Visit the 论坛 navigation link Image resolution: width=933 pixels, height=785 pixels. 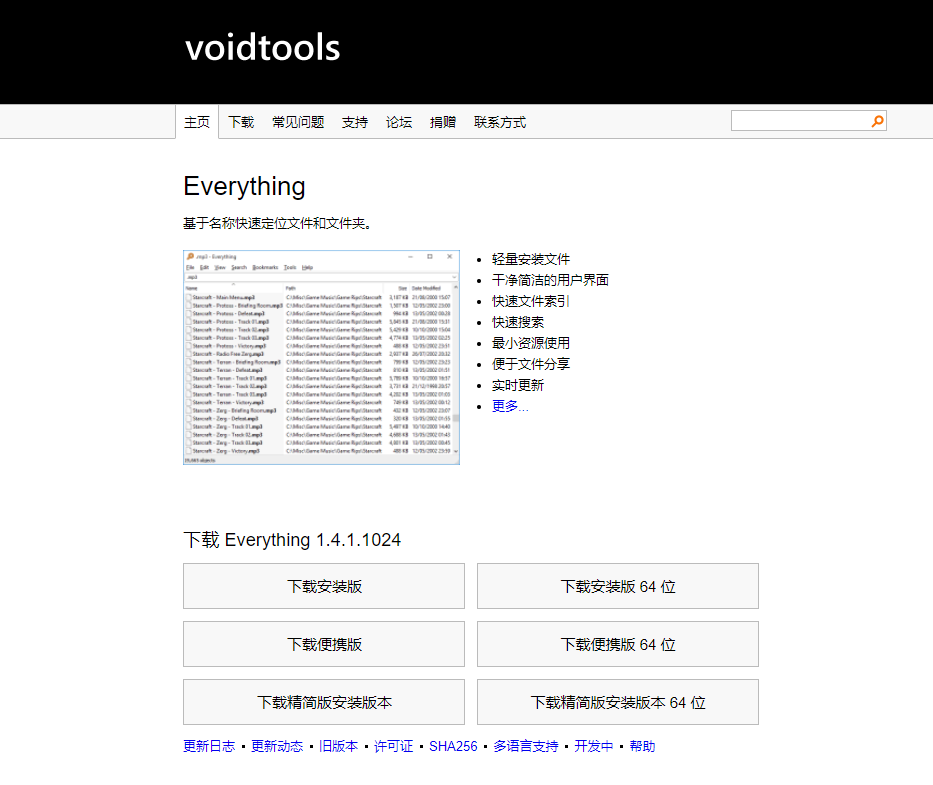tap(399, 122)
